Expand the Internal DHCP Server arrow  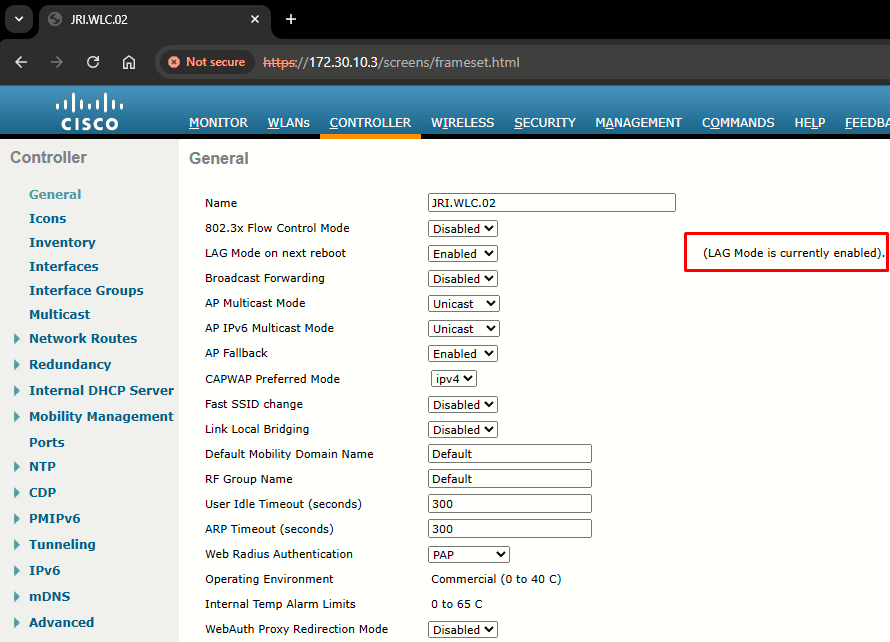coord(16,391)
